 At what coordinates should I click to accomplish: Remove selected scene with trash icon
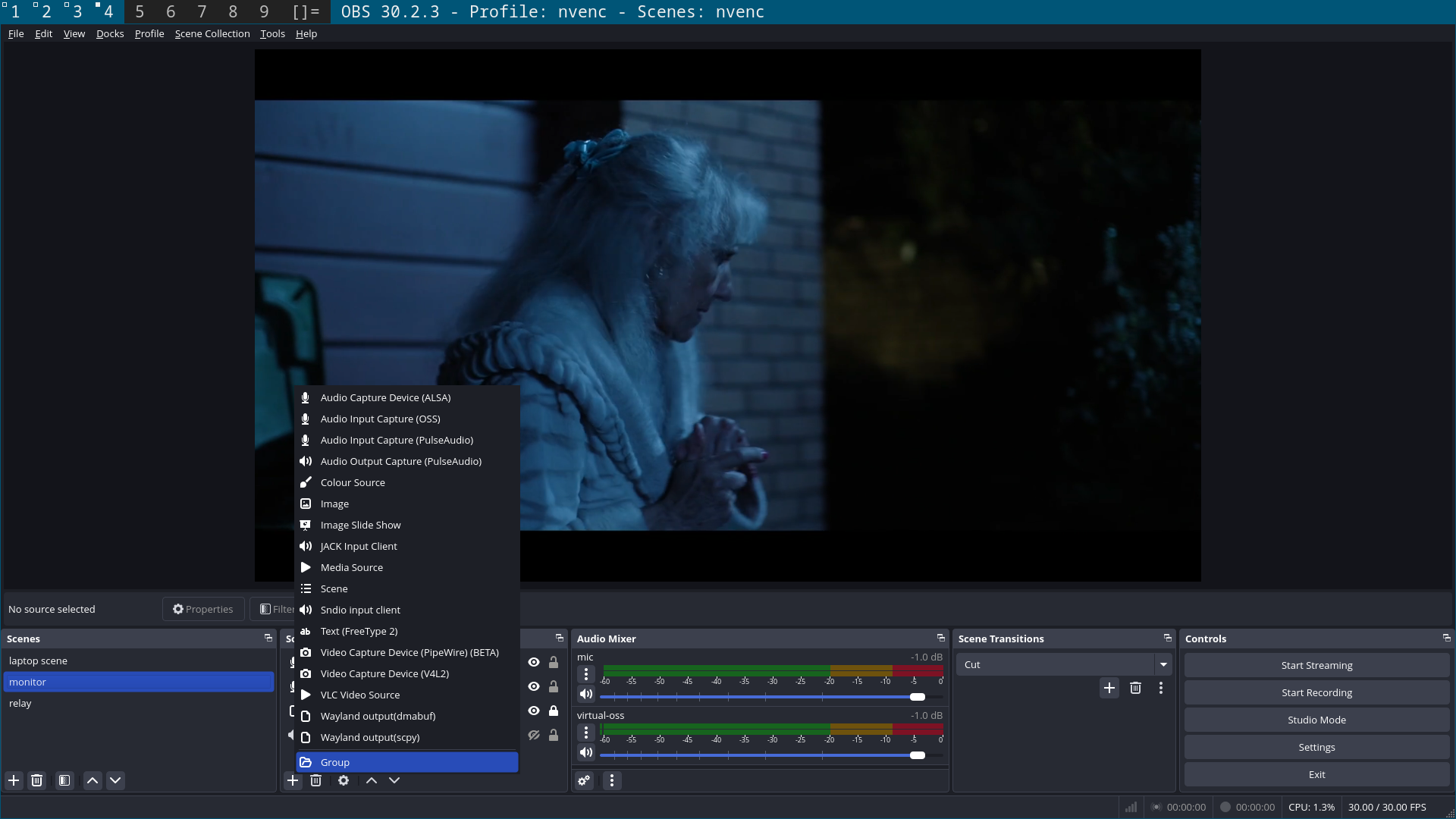point(36,780)
